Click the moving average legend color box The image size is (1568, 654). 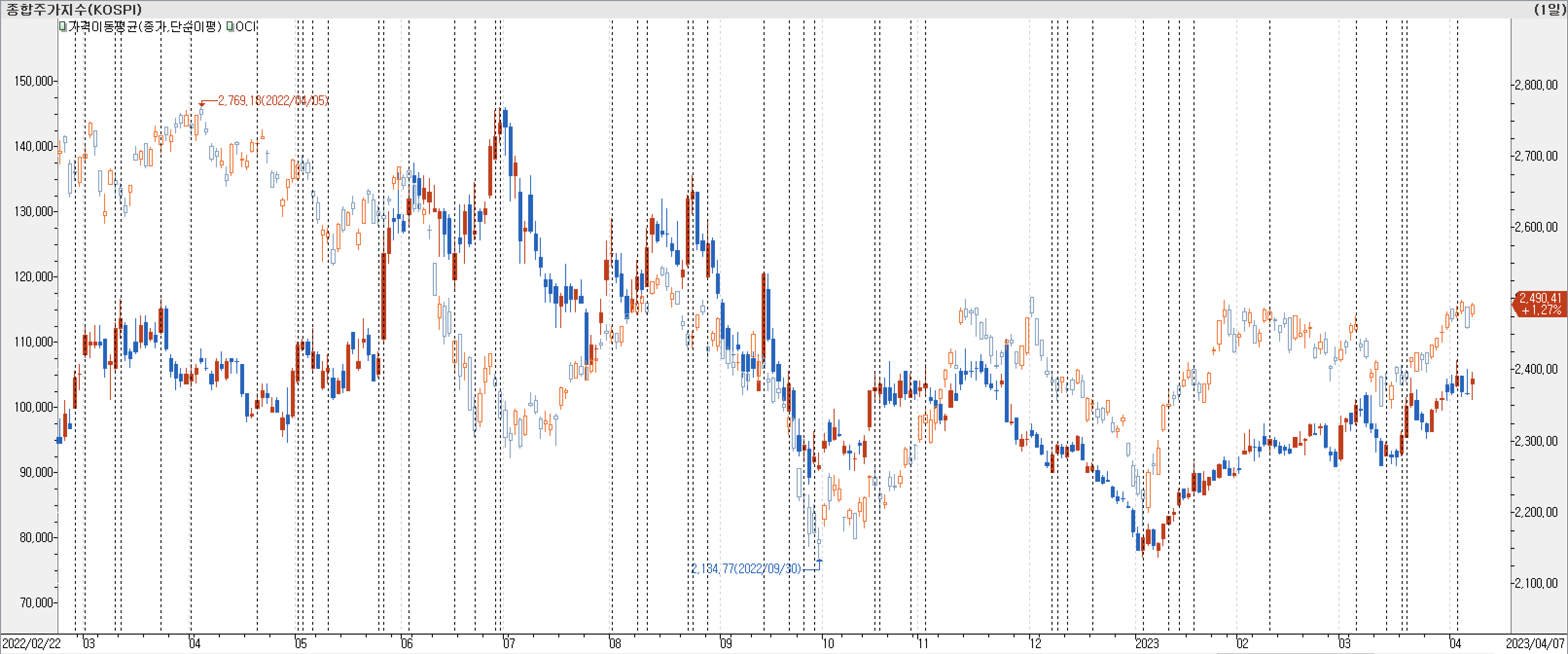(63, 27)
